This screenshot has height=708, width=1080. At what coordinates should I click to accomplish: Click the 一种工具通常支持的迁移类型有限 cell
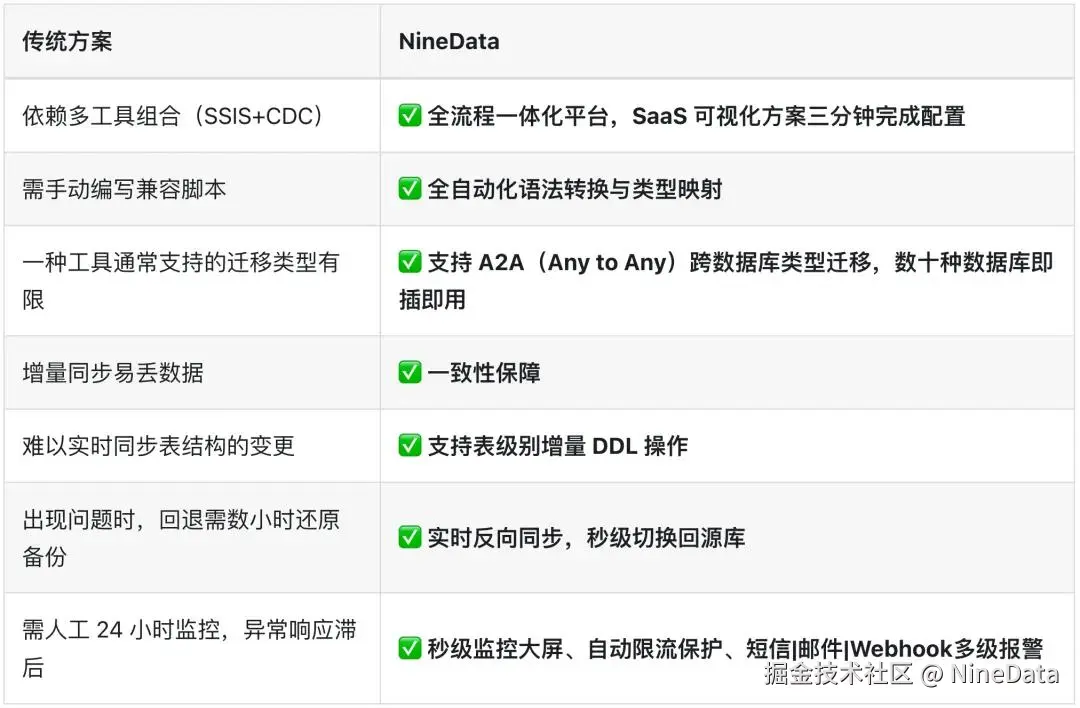pyautogui.click(x=180, y=280)
